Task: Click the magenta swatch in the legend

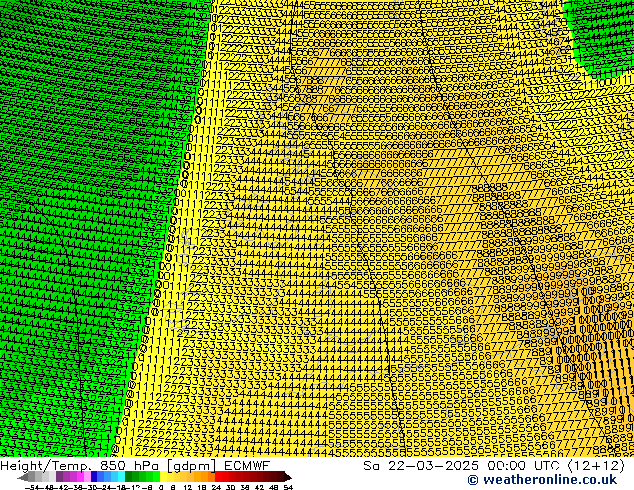Action: coord(80,477)
